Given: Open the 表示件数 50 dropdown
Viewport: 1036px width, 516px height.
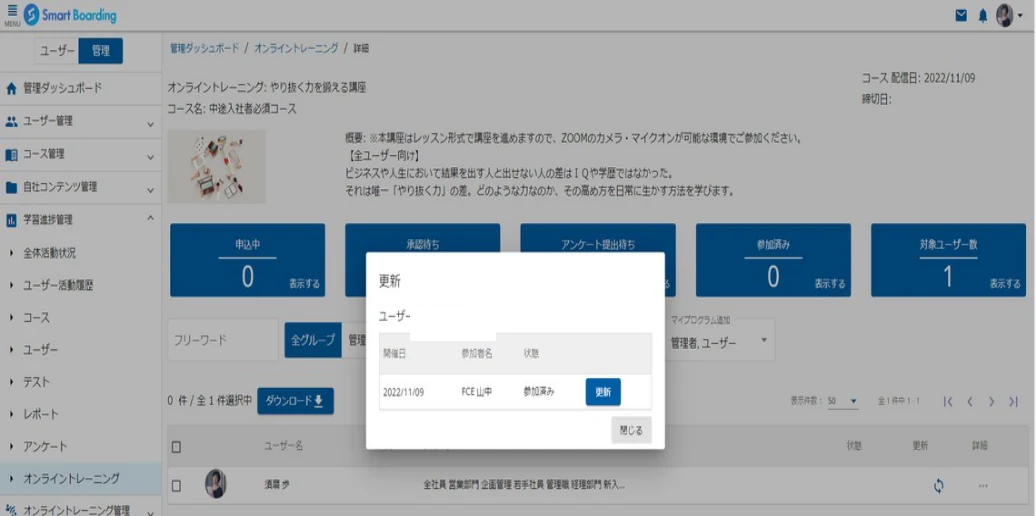Looking at the screenshot, I should 842,402.
